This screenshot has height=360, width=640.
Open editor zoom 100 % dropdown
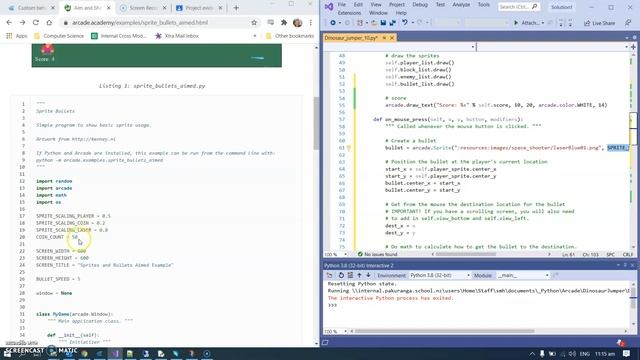point(345,254)
